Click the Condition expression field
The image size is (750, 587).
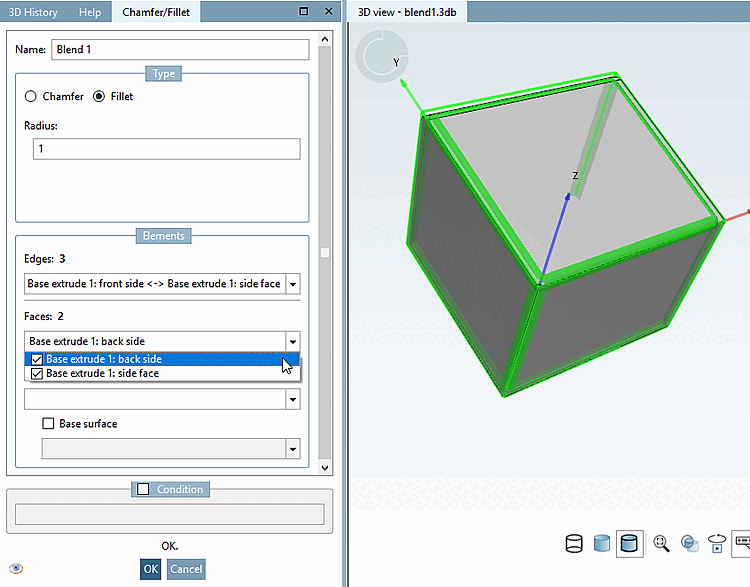(x=170, y=514)
